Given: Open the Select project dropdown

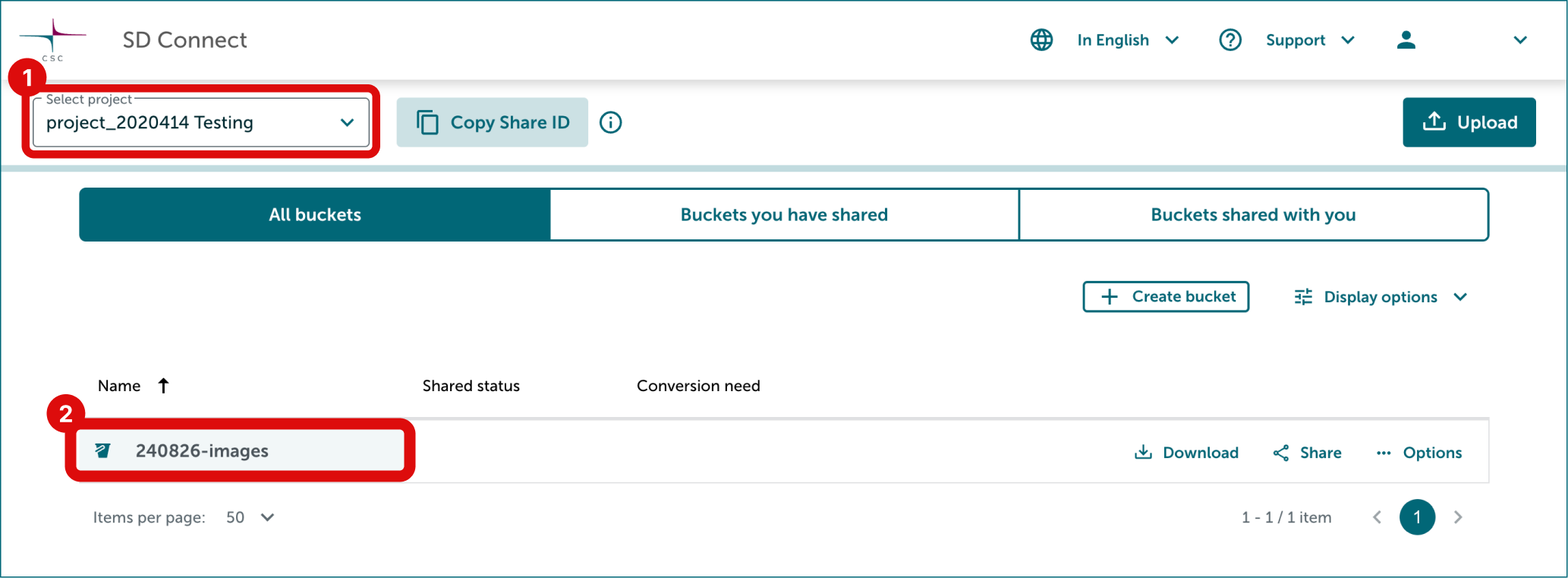Looking at the screenshot, I should [x=201, y=122].
